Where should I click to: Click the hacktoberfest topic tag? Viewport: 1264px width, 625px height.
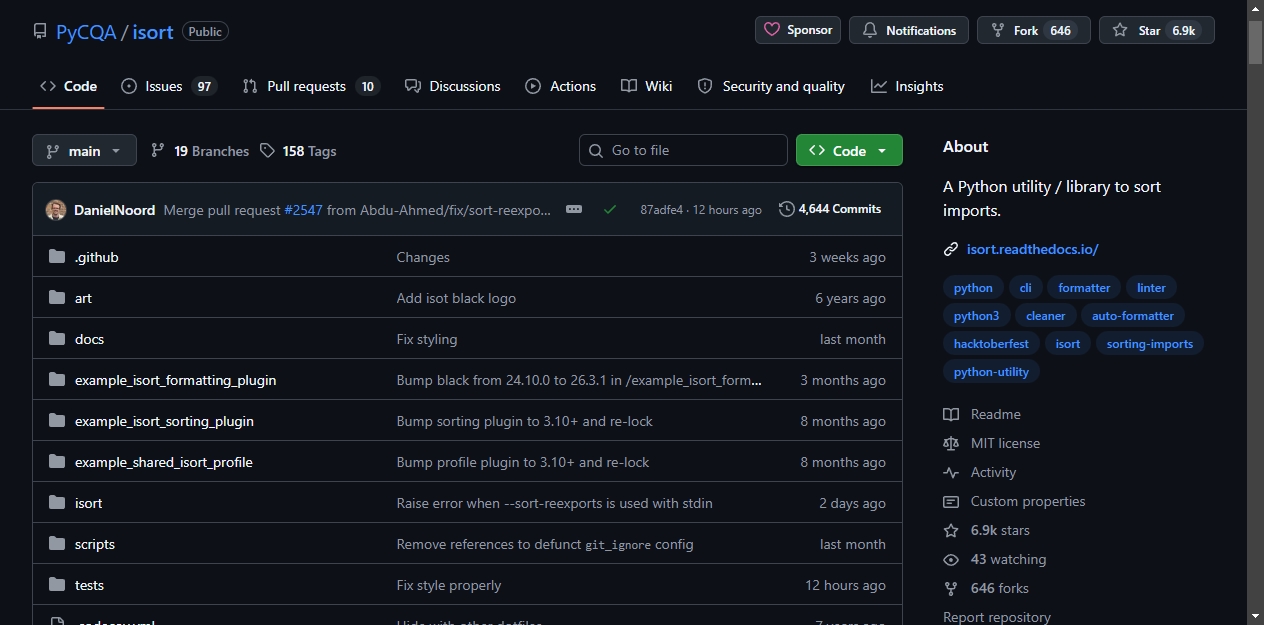pos(991,343)
